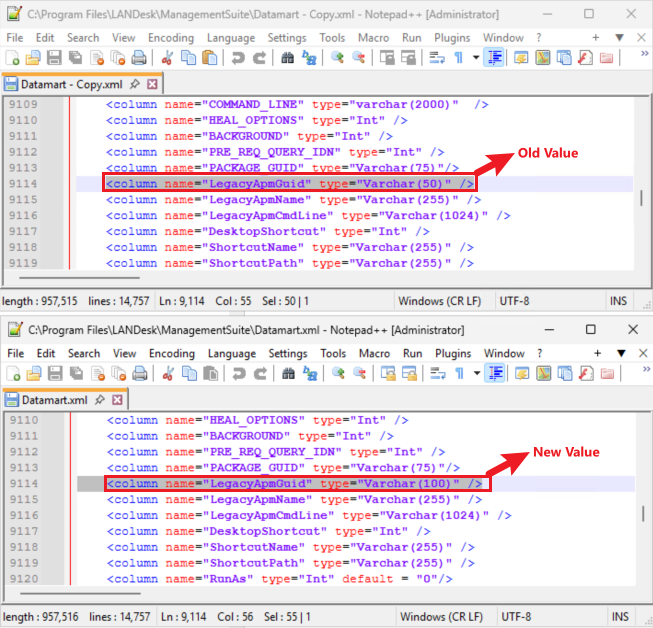Click Open file folder icon in bottom window
Image resolution: width=653 pixels, height=628 pixels.
[32, 374]
